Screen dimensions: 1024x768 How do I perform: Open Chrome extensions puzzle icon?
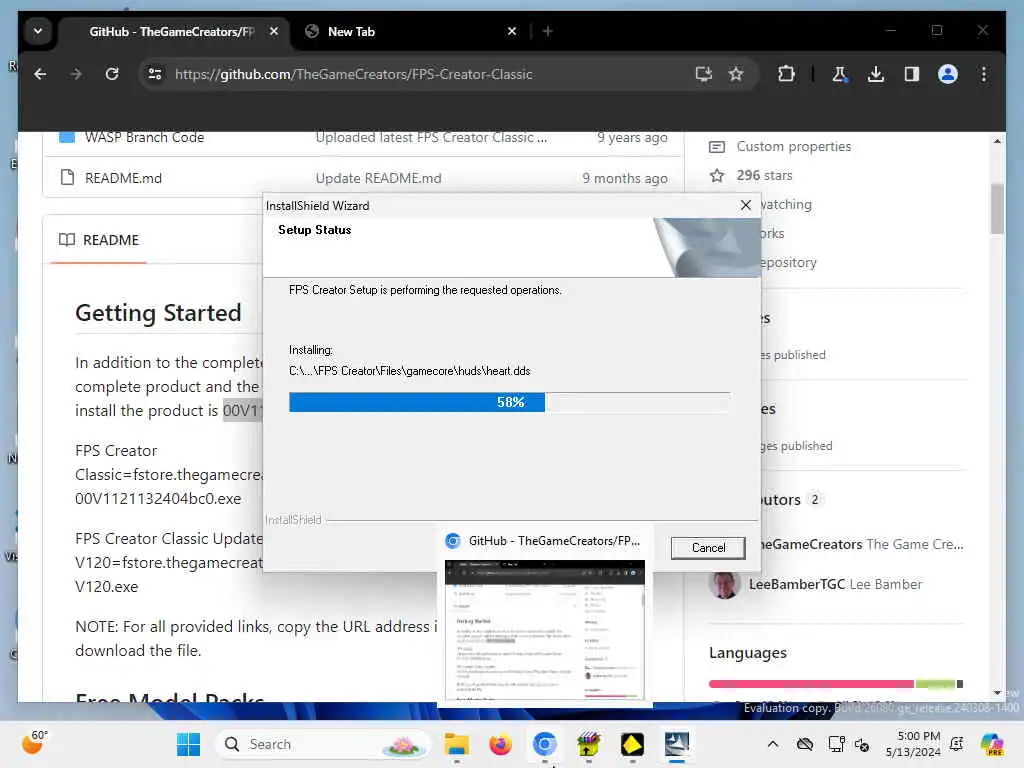pos(786,74)
